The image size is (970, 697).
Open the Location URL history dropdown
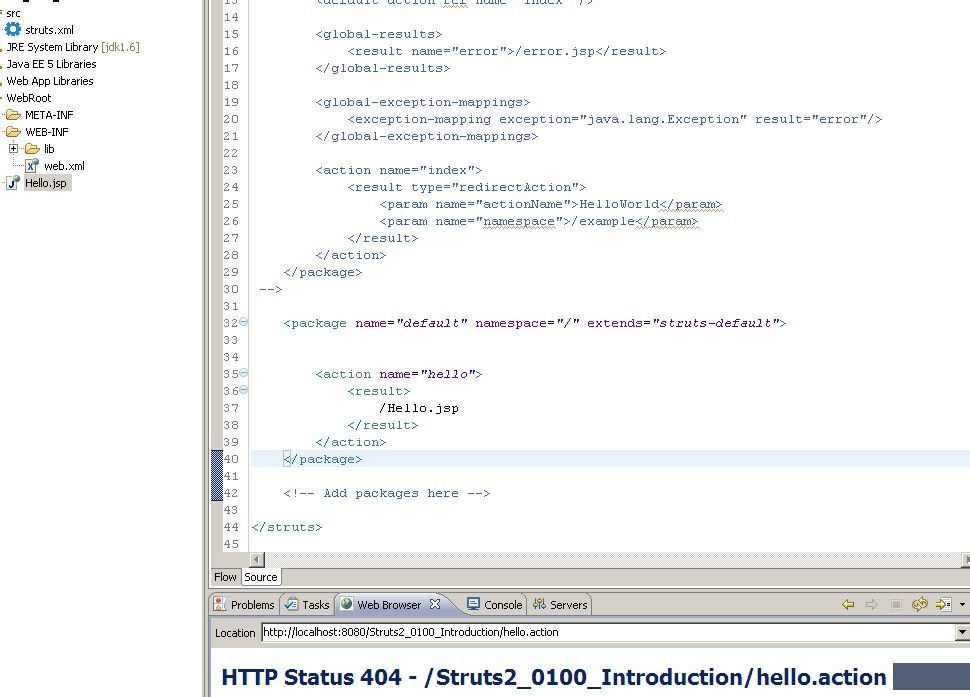[x=962, y=632]
